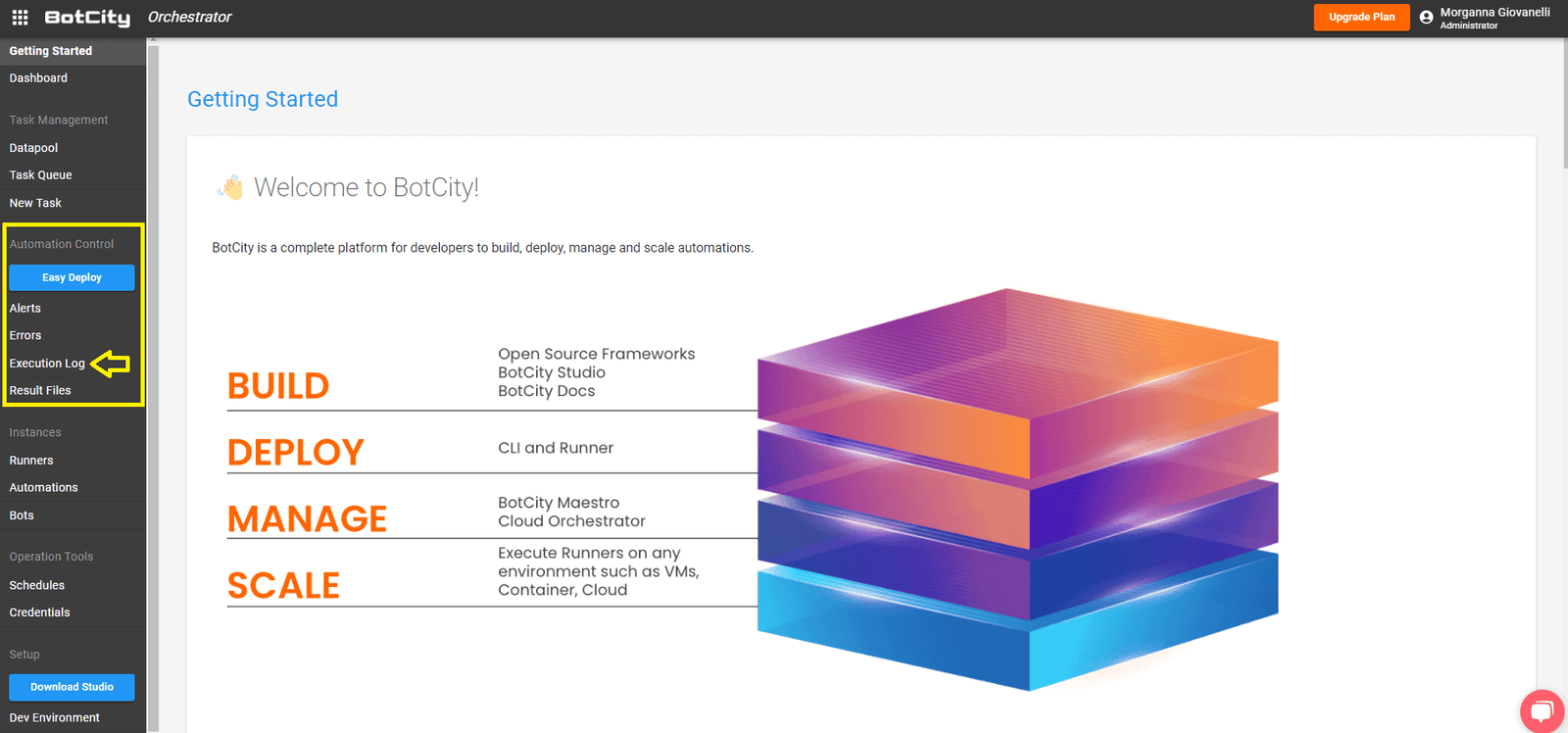This screenshot has width=1568, height=733.
Task: Open Result Files in the sidebar
Action: click(40, 390)
